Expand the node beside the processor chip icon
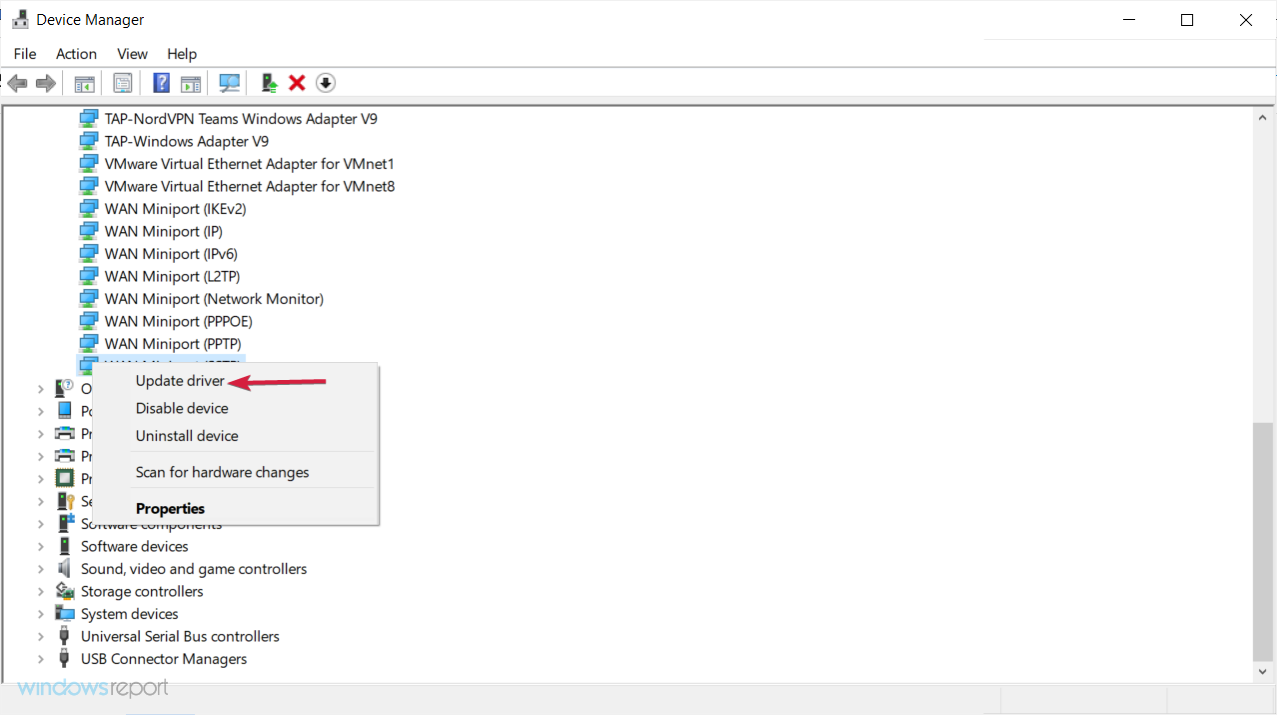 [41, 479]
